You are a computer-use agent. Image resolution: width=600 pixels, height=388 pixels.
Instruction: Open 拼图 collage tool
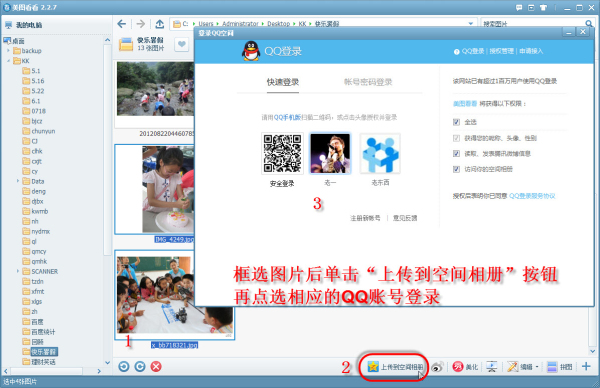tap(559, 367)
